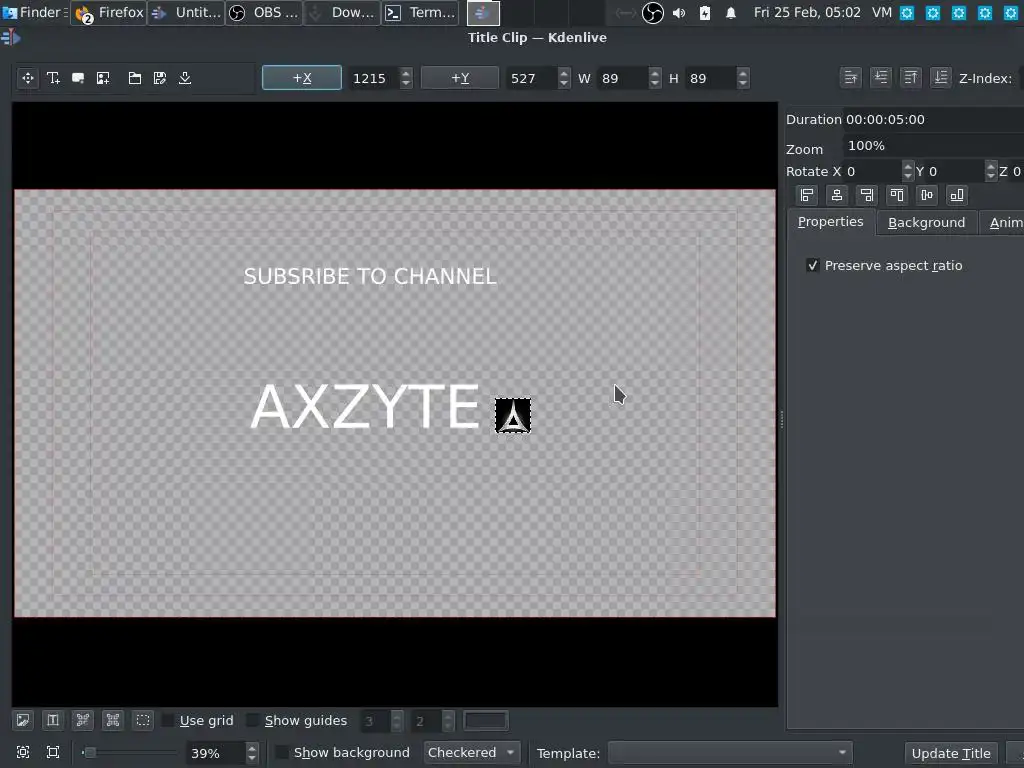This screenshot has height=768, width=1024.
Task: Click the Download new title templates icon
Action: point(185,78)
